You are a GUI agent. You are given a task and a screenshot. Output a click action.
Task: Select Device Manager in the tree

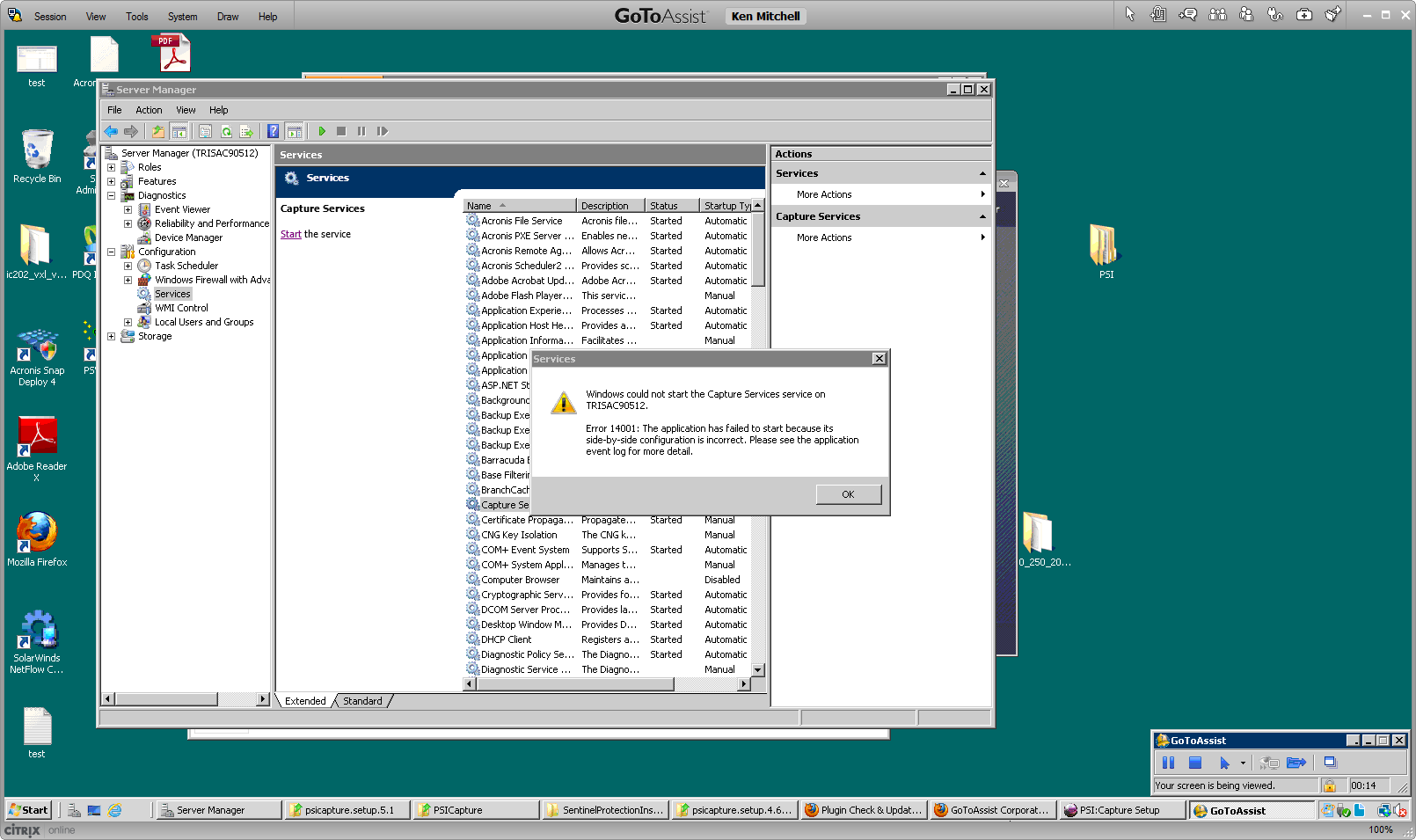(x=188, y=237)
